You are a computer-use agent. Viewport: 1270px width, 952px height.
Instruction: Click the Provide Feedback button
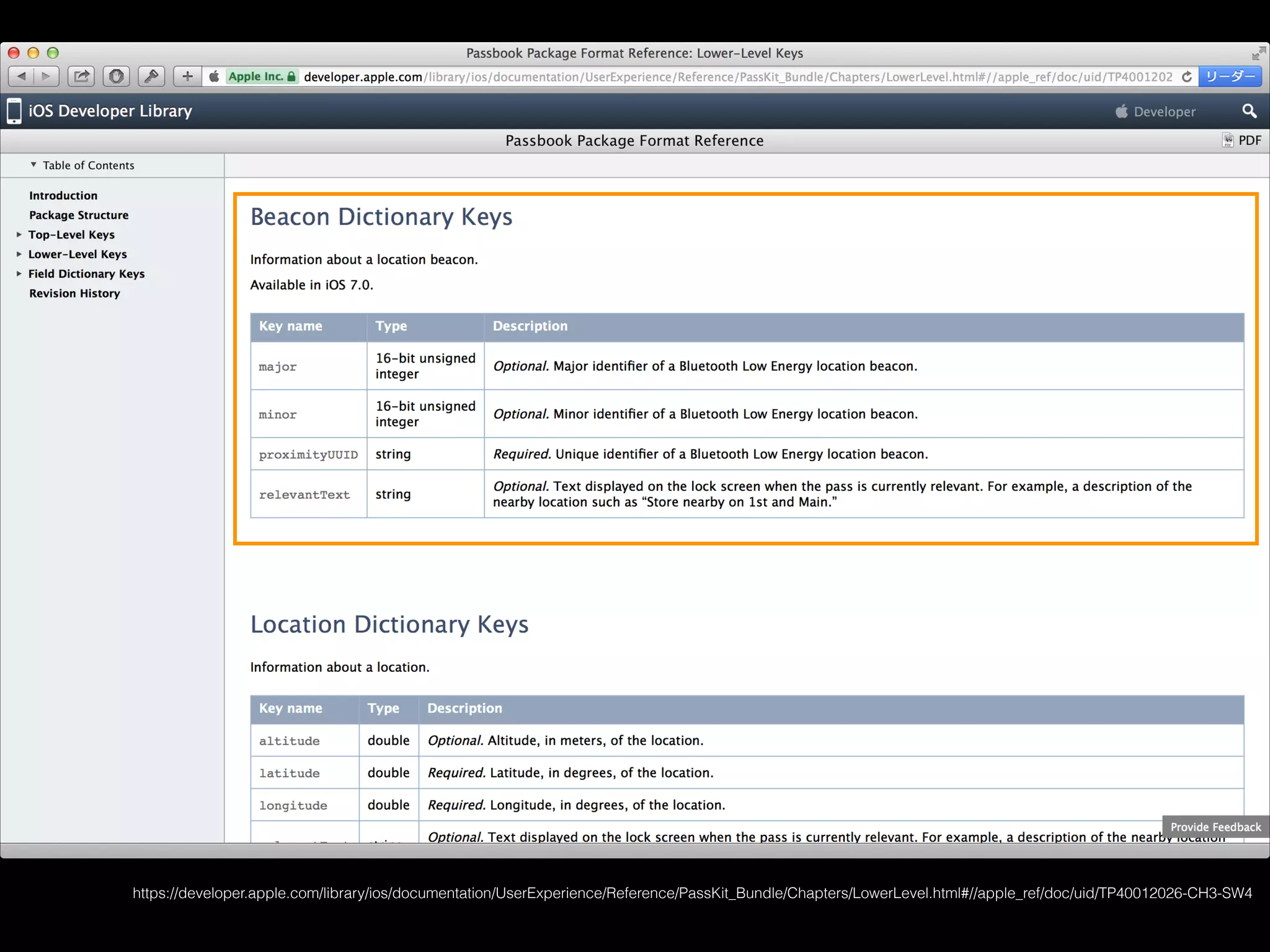click(1215, 827)
